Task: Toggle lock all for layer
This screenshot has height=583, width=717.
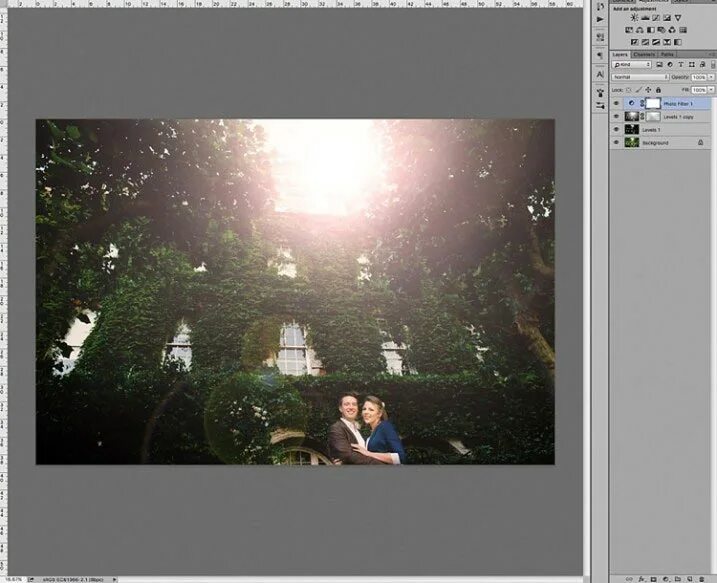Action: tap(658, 90)
